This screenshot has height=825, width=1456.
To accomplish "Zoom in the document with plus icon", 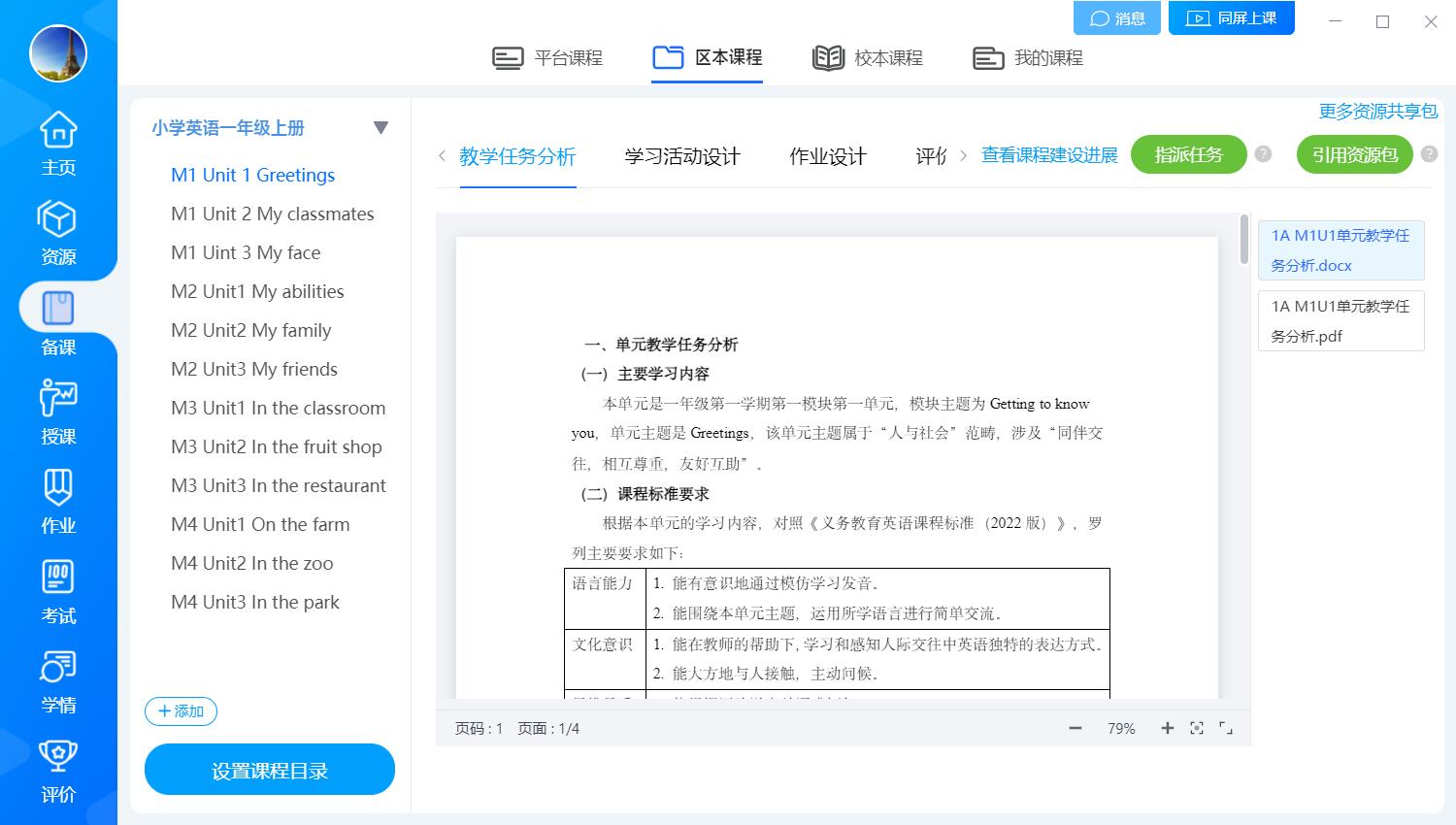I will click(x=1167, y=728).
